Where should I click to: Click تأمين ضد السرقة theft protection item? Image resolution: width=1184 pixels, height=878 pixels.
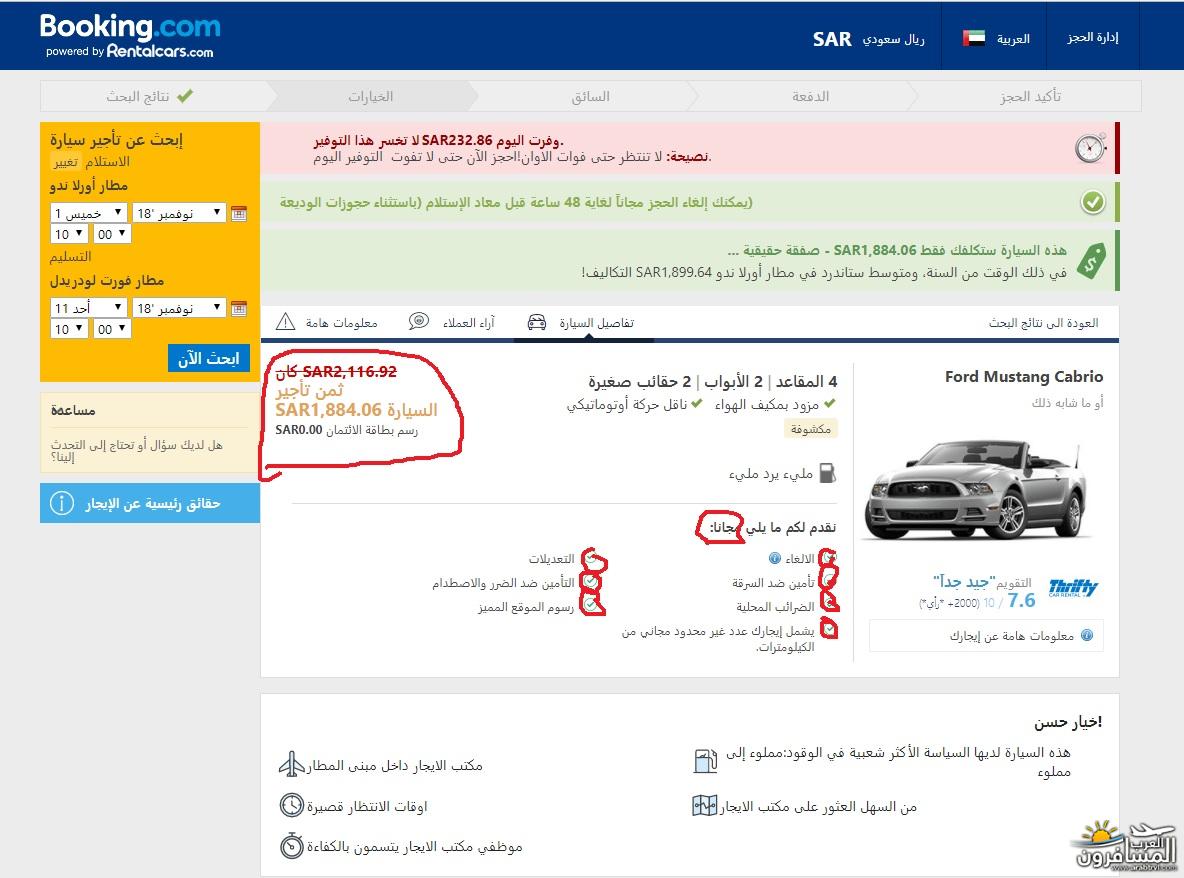(773, 583)
